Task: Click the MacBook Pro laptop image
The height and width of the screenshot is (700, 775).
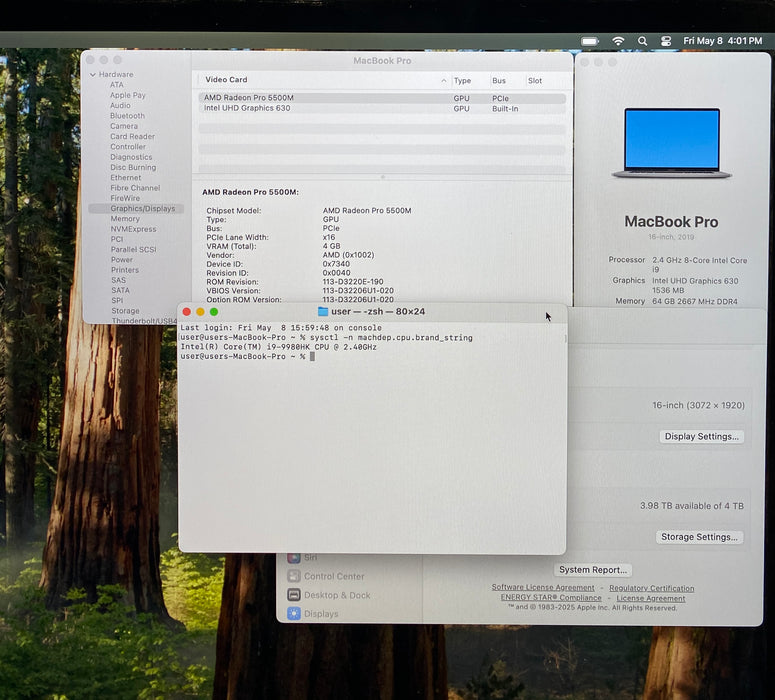Action: click(672, 143)
